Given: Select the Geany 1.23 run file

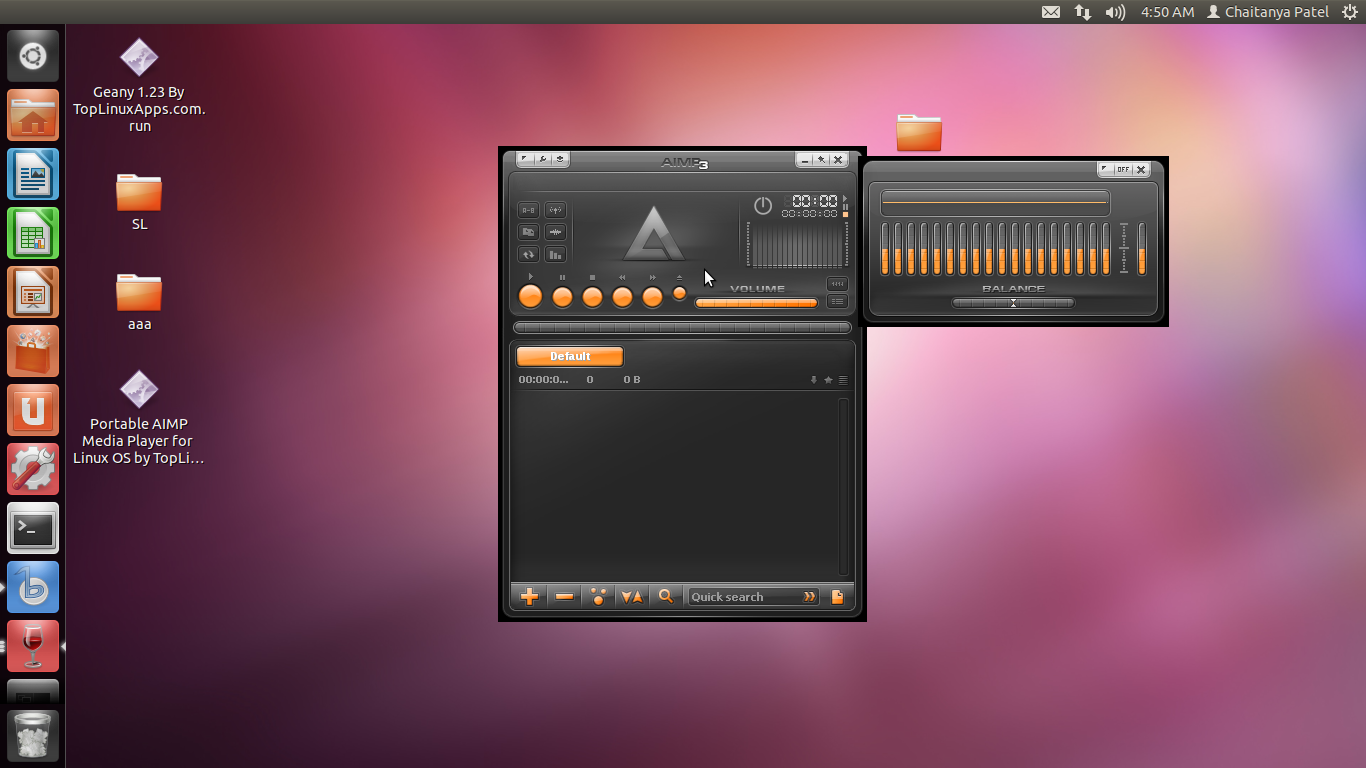Looking at the screenshot, I should click(x=139, y=86).
